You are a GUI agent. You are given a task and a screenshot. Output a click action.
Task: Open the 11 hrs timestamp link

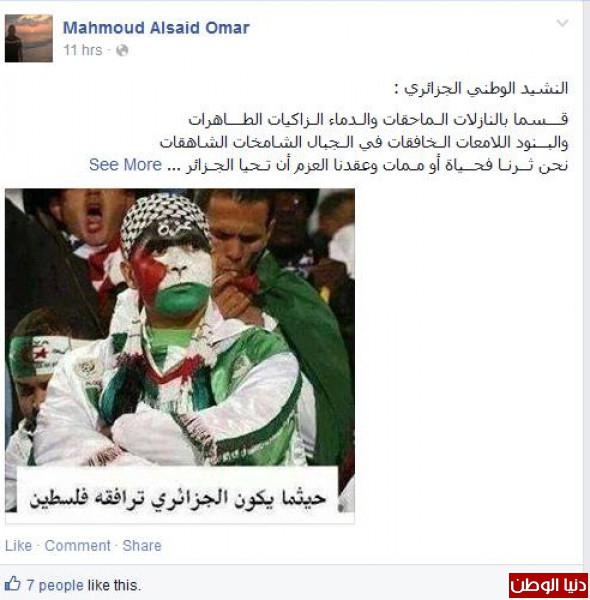point(83,50)
